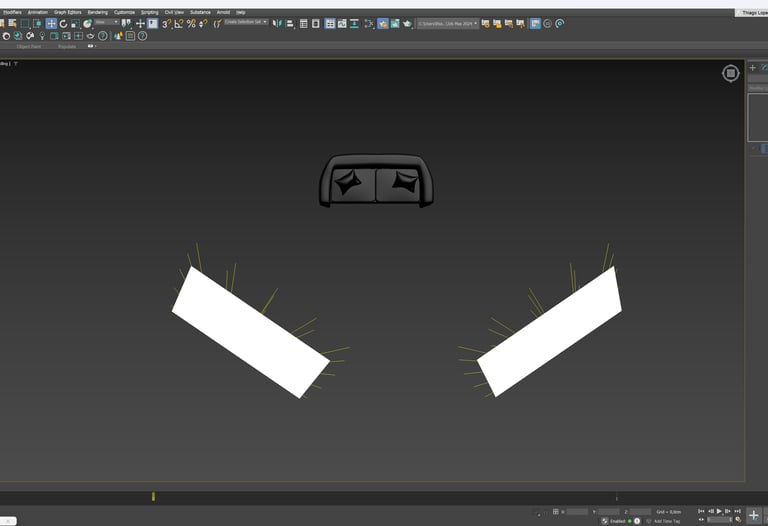Open the Scripting menu
Screen dimensions: 768x526
pyautogui.click(x=150, y=12)
